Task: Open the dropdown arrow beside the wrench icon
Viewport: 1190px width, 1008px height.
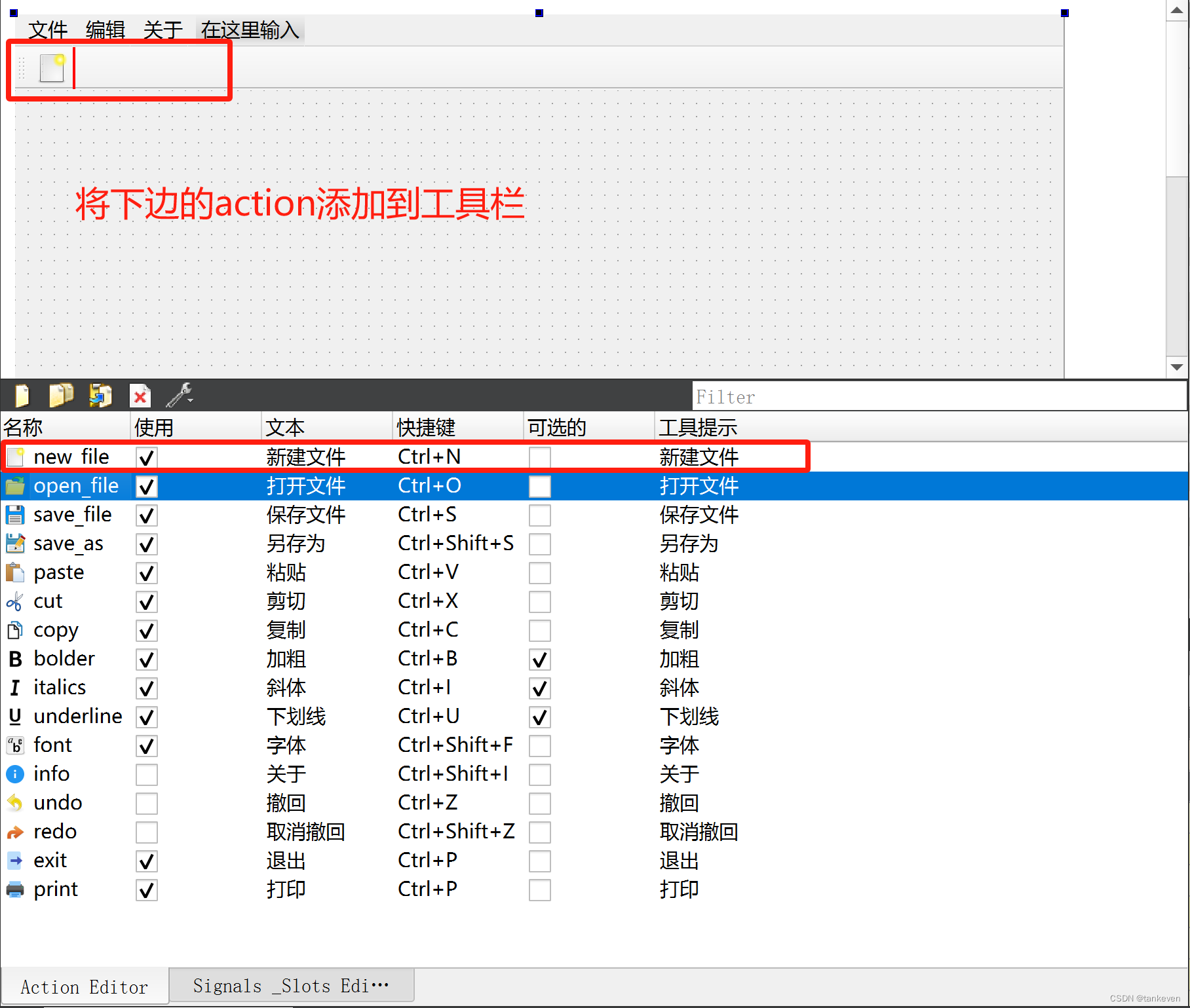Action: tap(191, 401)
